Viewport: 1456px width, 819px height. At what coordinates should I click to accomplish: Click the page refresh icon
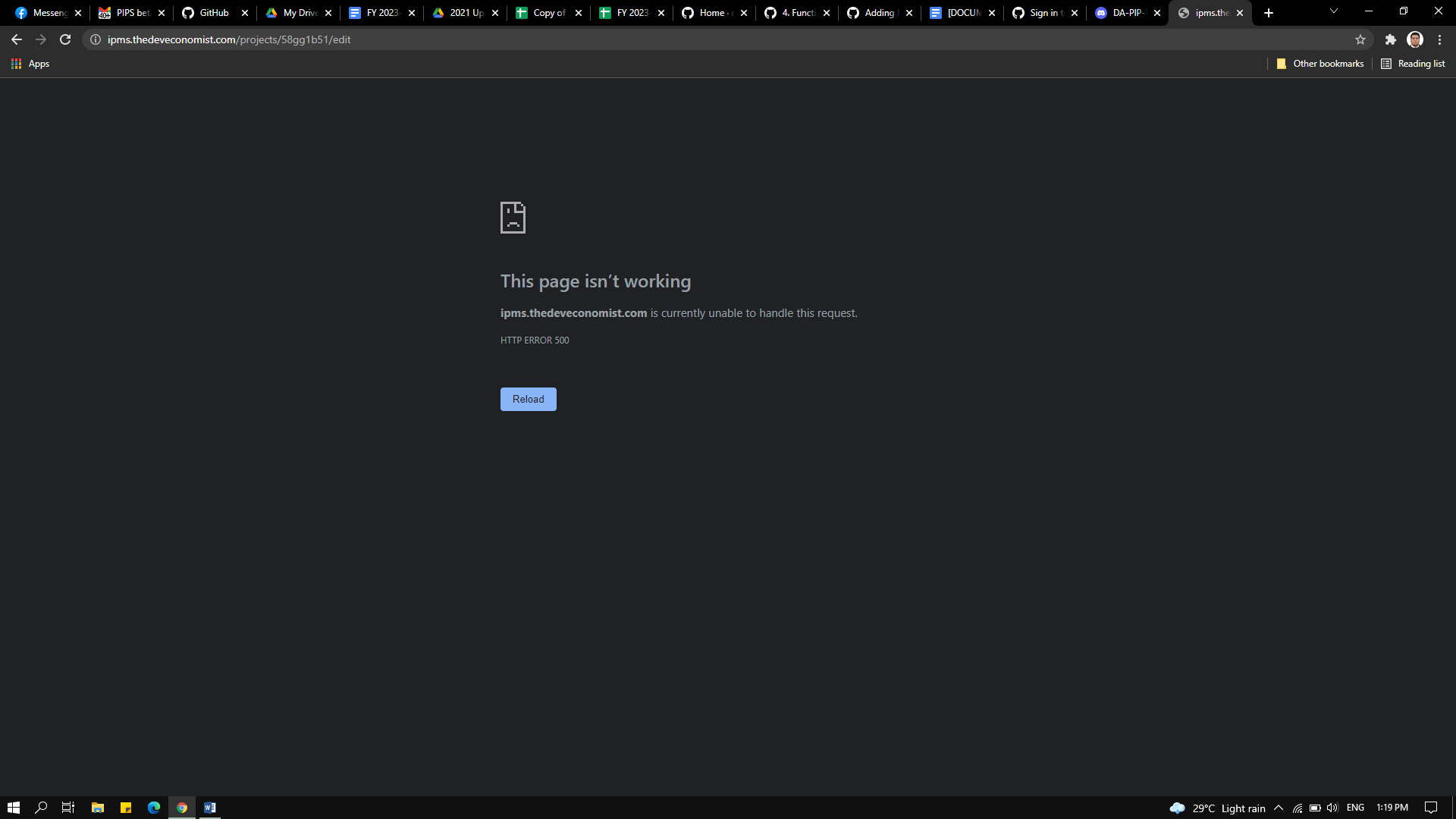tap(65, 39)
